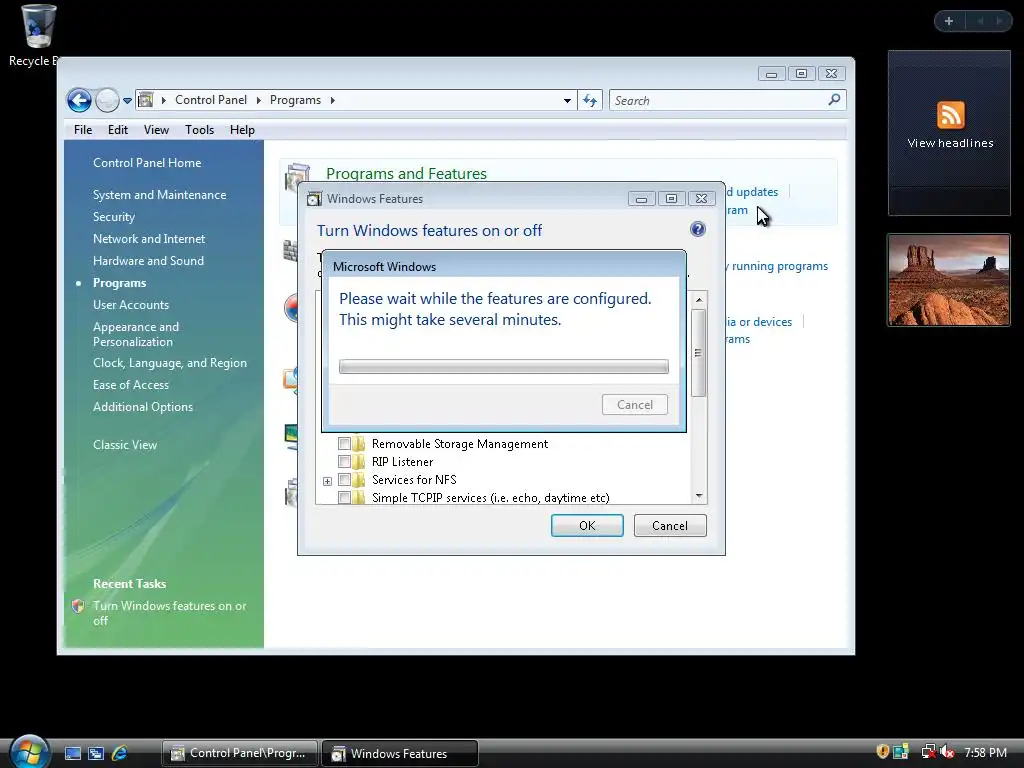This screenshot has width=1024, height=768.
Task: Expand the arrow after Control Panel breadcrumb
Action: click(x=259, y=100)
